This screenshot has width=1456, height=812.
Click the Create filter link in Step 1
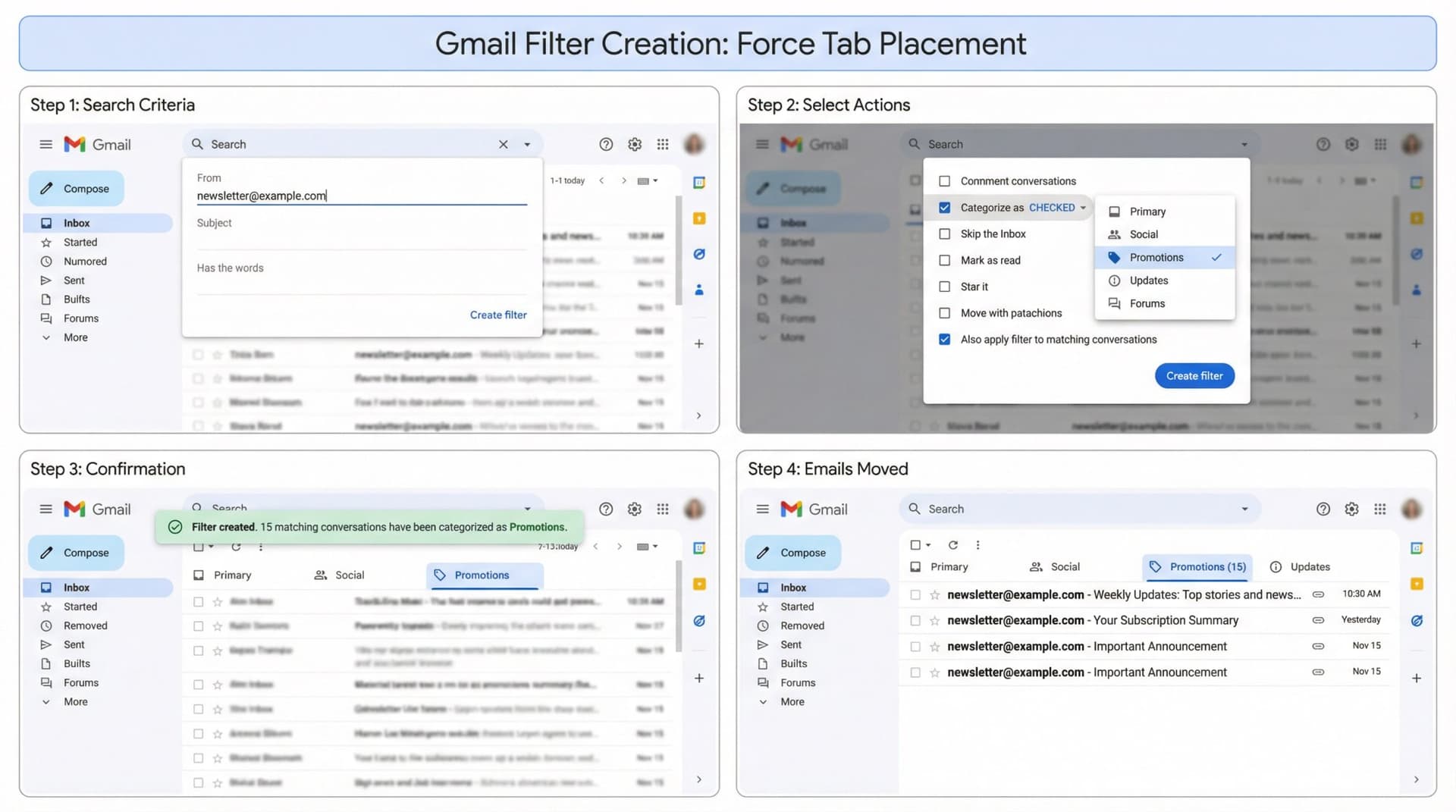[497, 315]
